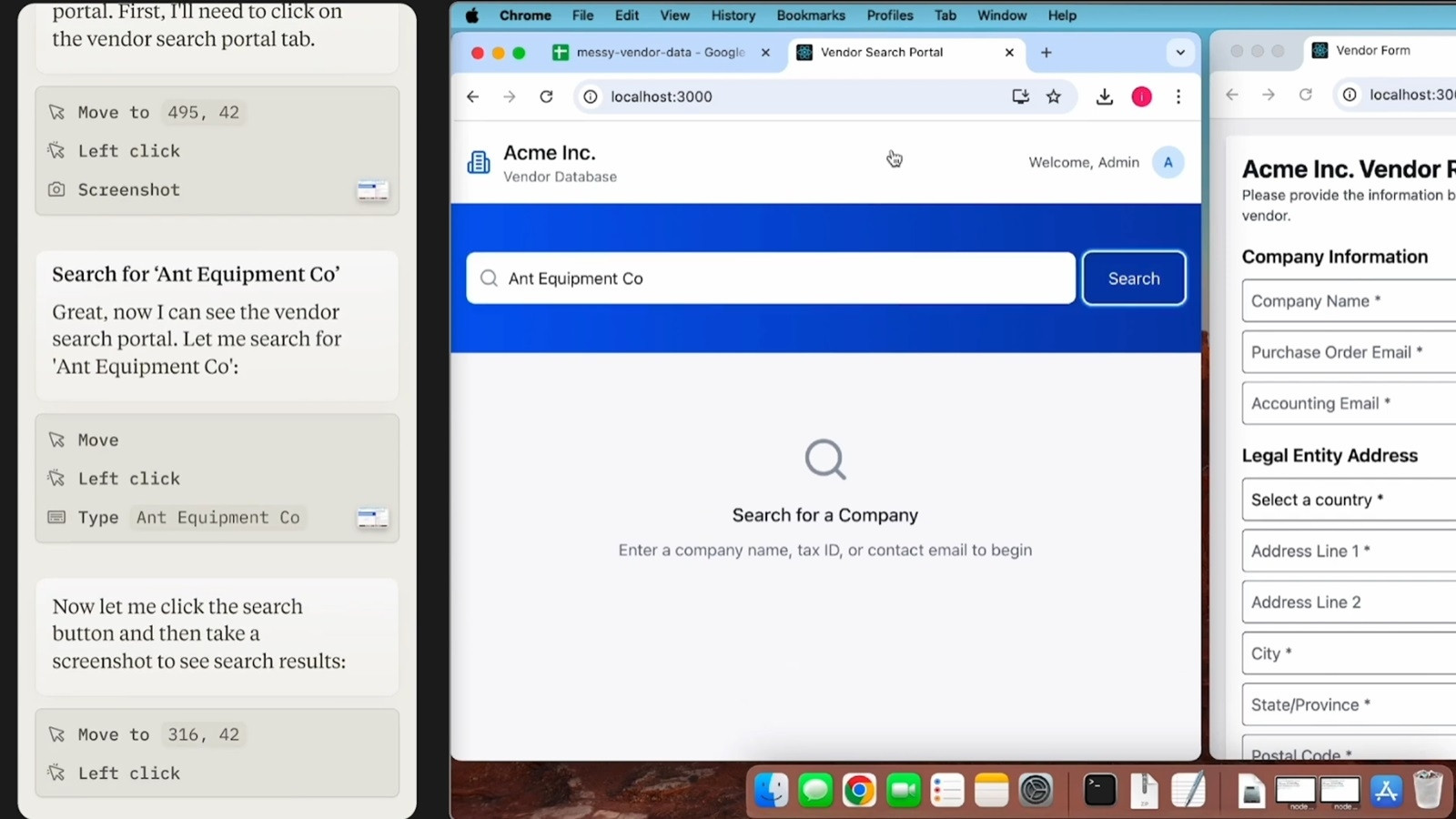
Task: Click the company search input field
Action: 771,278
